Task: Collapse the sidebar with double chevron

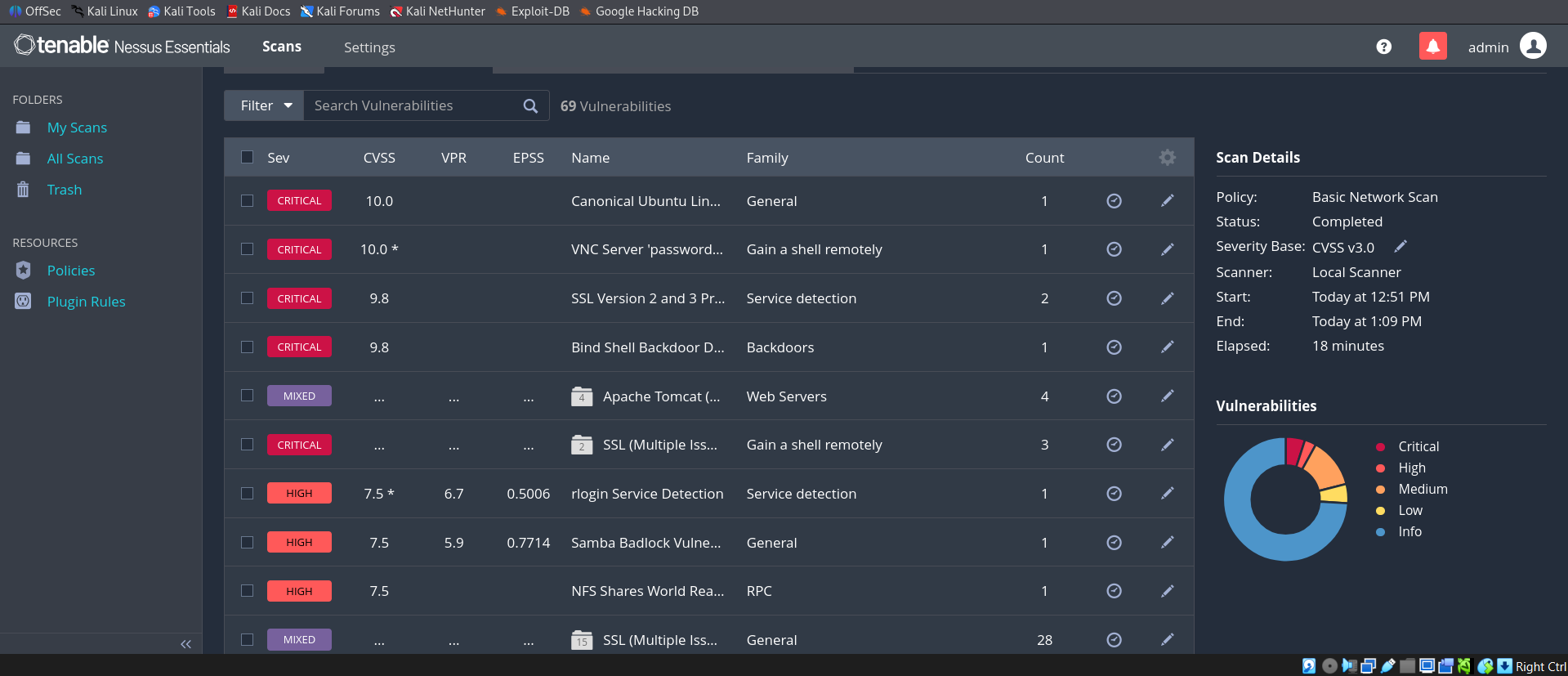Action: coord(185,644)
